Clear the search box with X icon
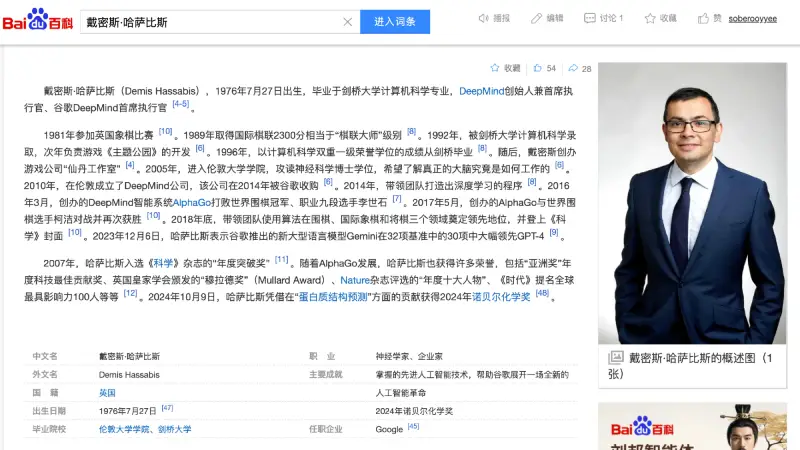 click(347, 22)
